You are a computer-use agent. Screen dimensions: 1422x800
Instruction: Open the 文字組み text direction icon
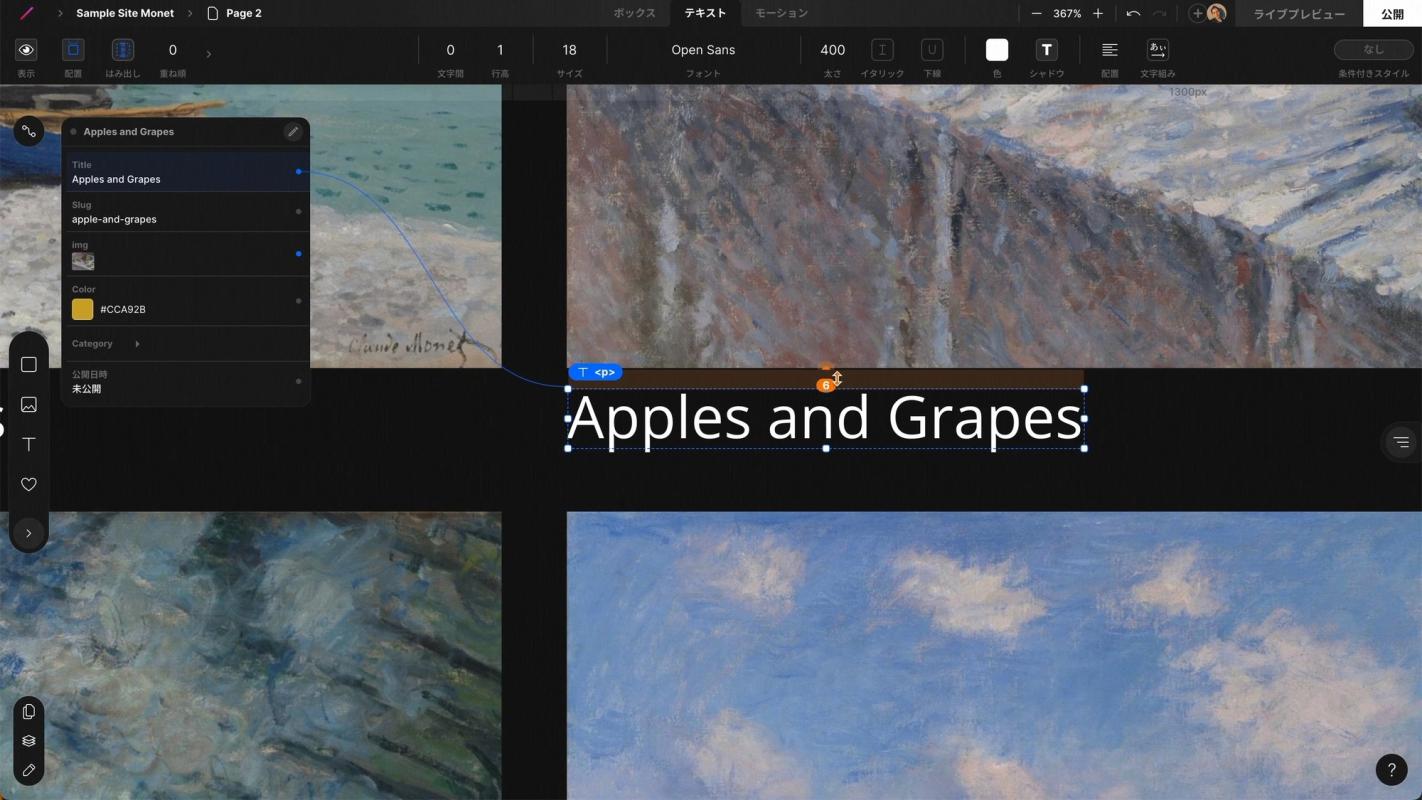(1157, 50)
